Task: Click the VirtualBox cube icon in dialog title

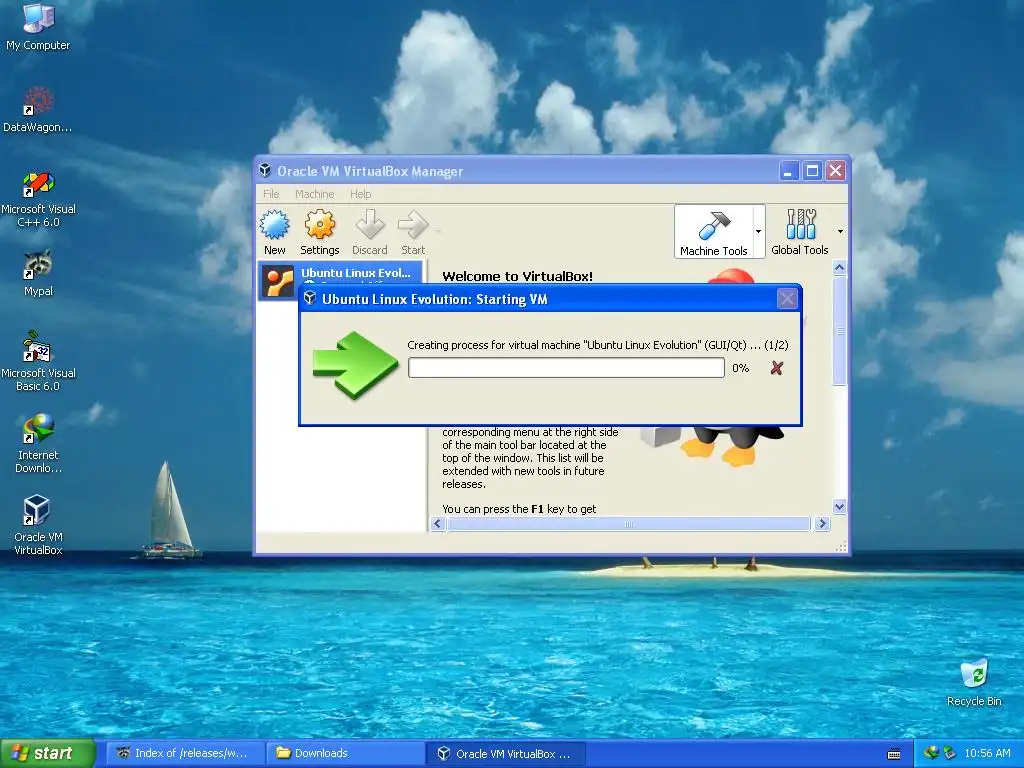Action: (310, 298)
